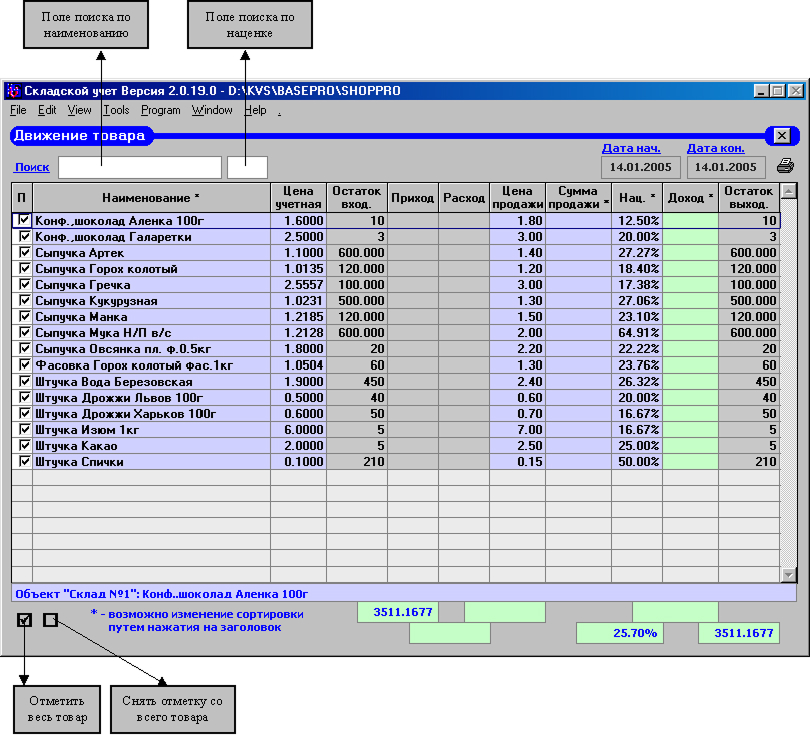Click the 0.15 sale price cell
Viewport: 810px width, 735px height.
pos(517,462)
